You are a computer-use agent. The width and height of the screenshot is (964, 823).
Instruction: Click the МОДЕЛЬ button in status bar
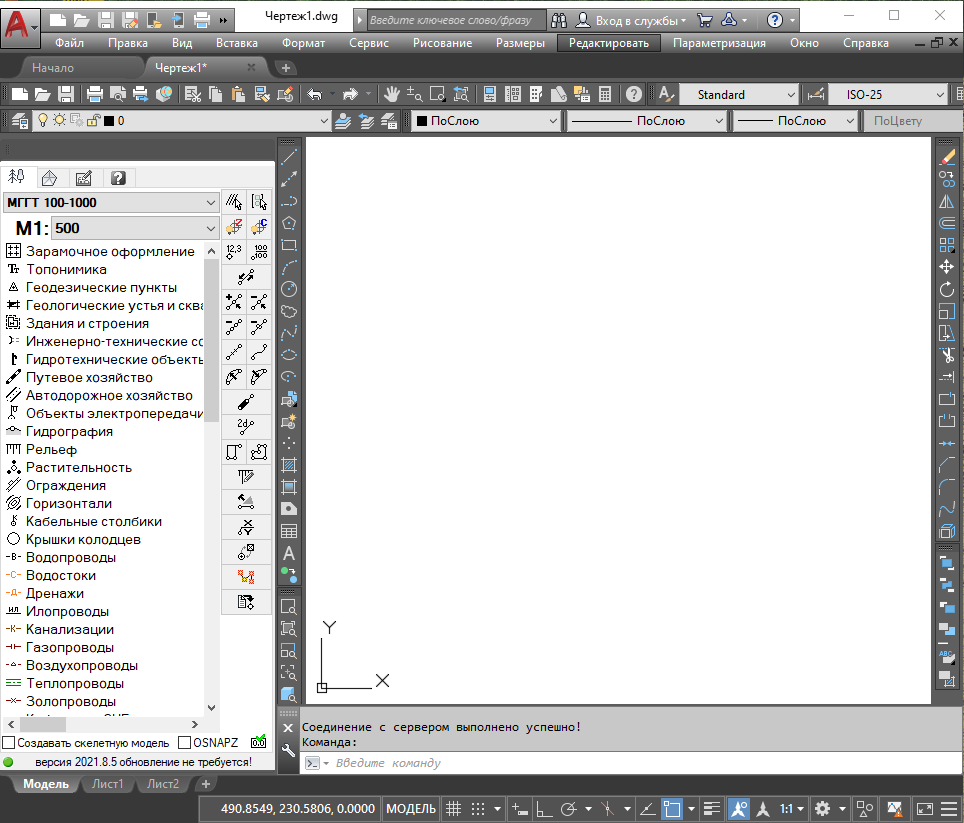coord(410,808)
